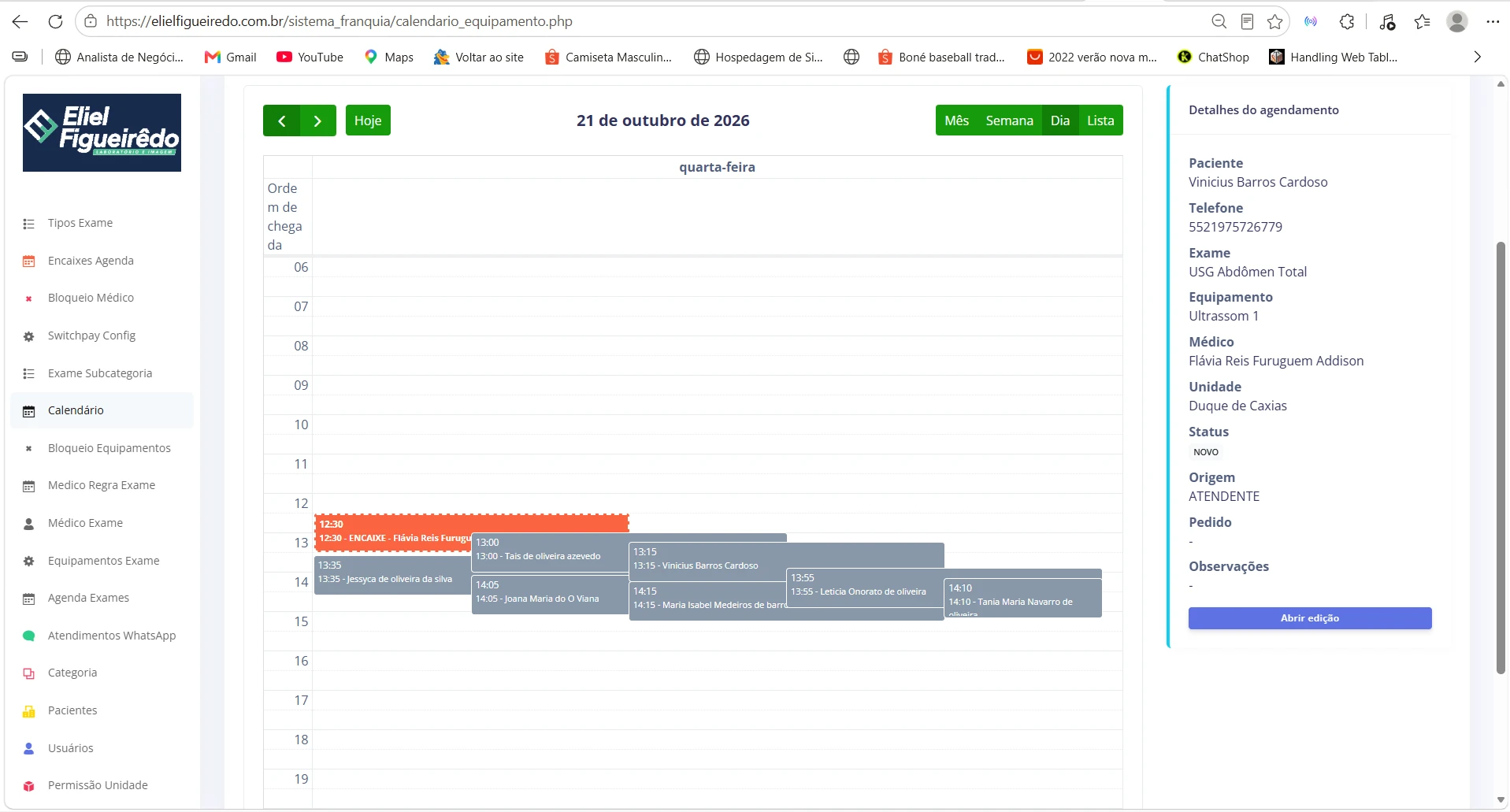Viewport: 1510px width, 812px height.
Task: Go to next day with right arrow
Action: (x=317, y=121)
